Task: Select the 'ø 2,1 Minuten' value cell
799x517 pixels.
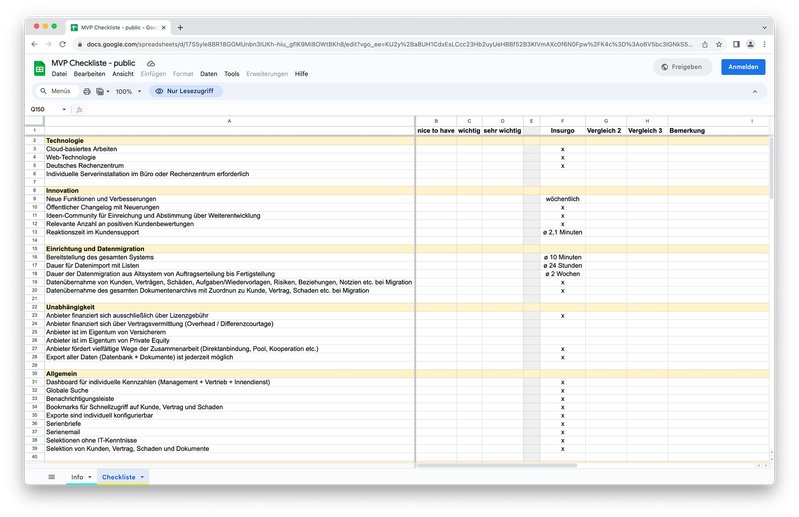Action: coord(563,232)
